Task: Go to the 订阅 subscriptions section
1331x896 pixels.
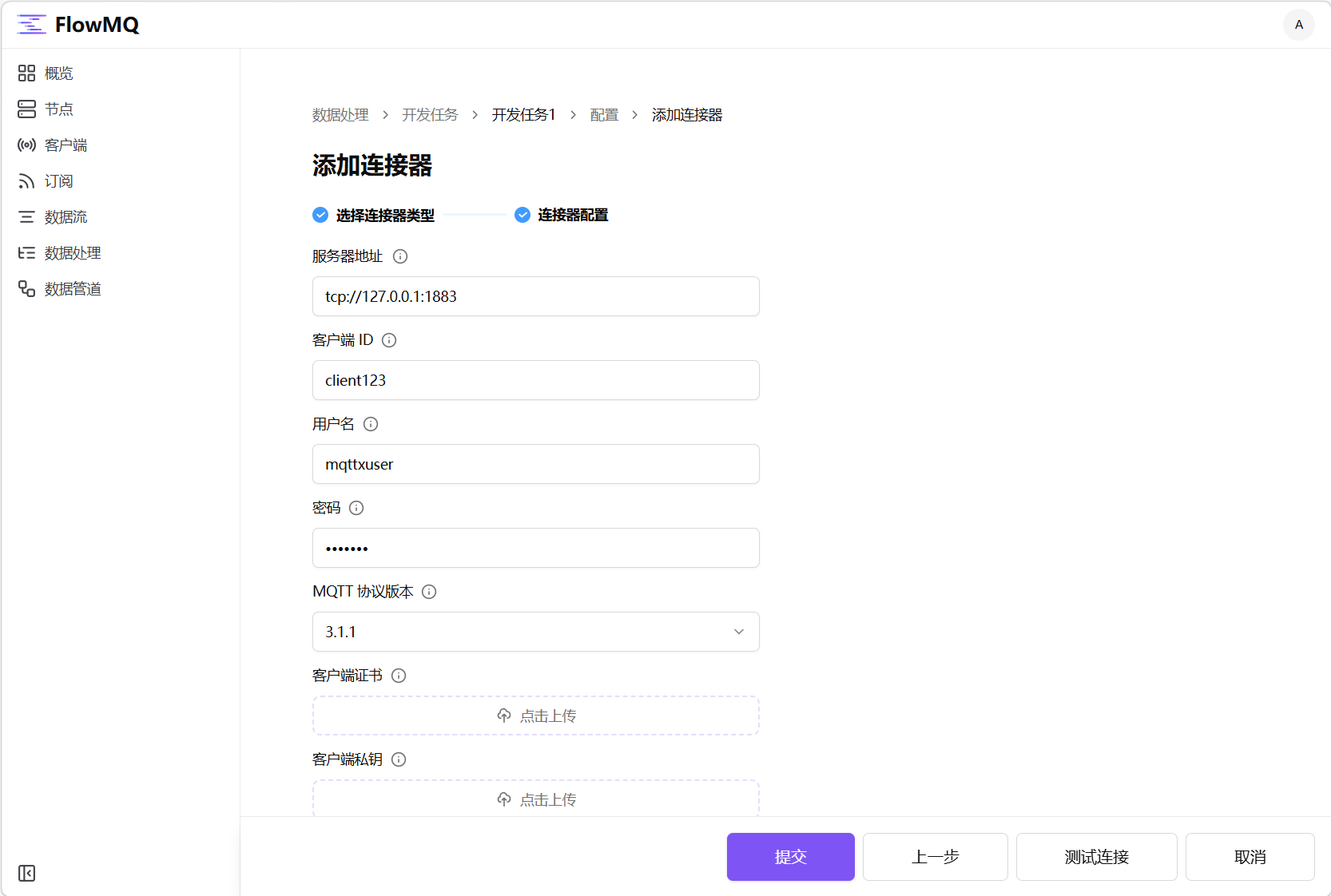Action: tap(58, 180)
